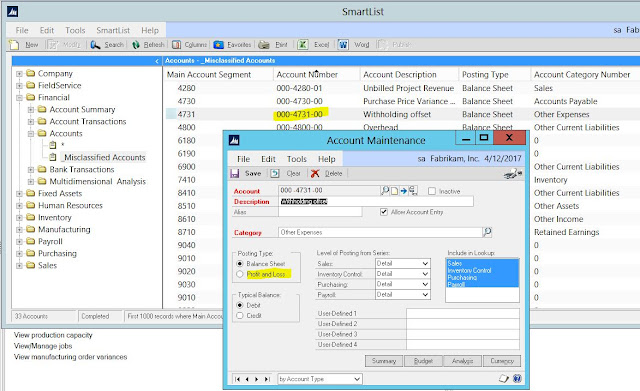This screenshot has height=391, width=640.
Task: Click the New document icon in SmartList toolbar
Action: tap(14, 44)
